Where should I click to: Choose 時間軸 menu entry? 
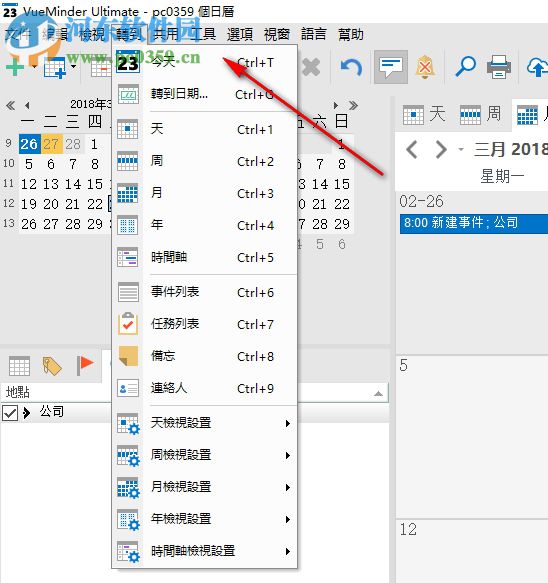(x=205, y=257)
